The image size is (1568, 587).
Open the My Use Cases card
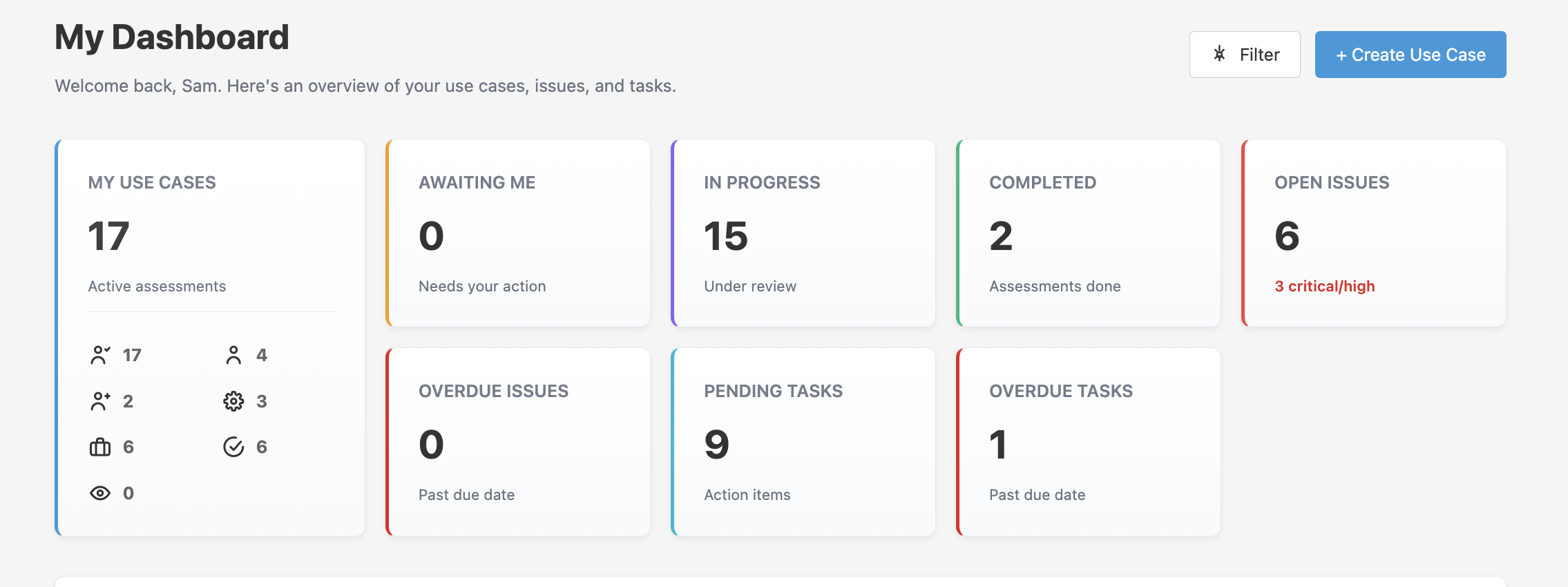210,338
